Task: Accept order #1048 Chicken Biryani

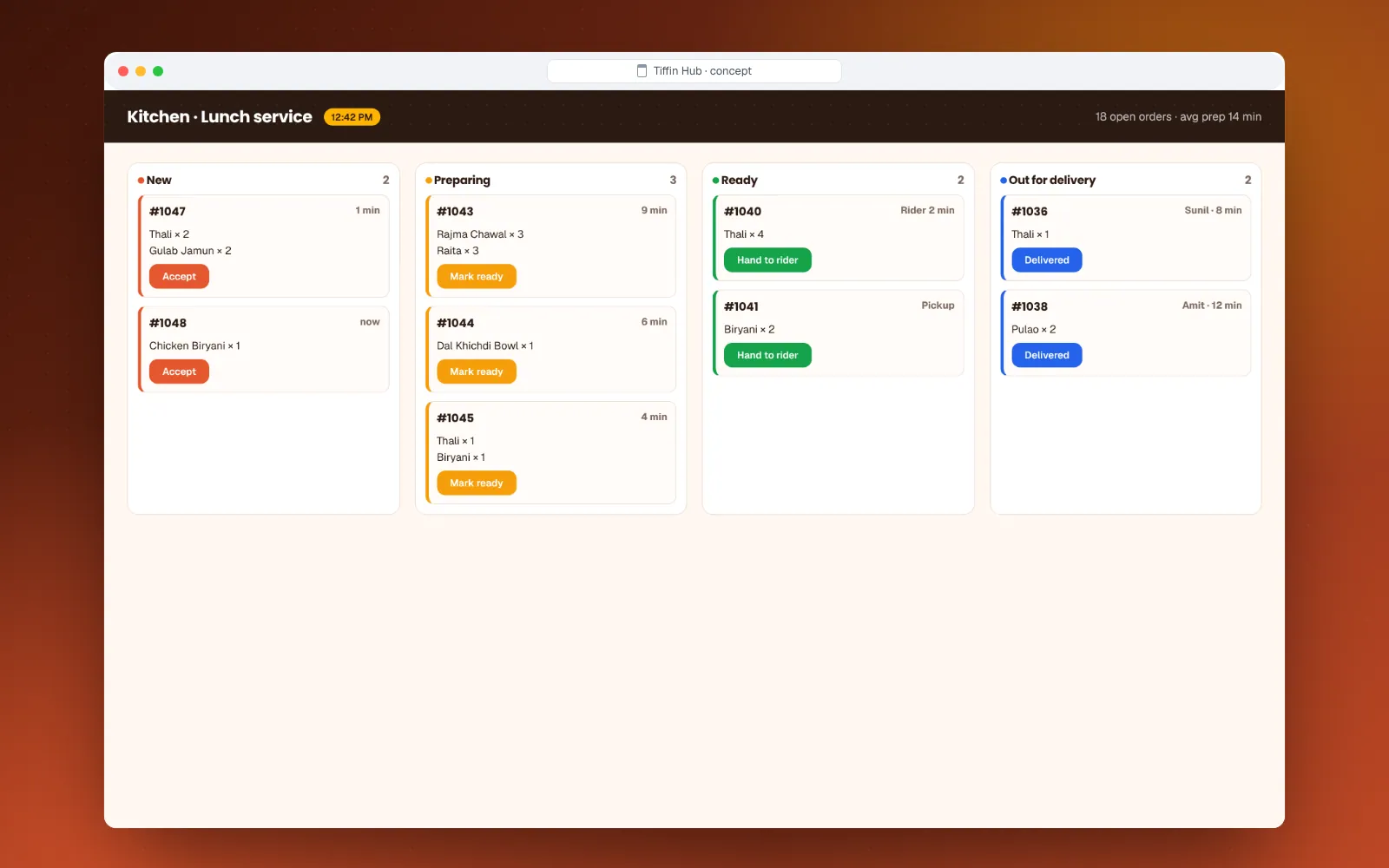Action: (179, 372)
